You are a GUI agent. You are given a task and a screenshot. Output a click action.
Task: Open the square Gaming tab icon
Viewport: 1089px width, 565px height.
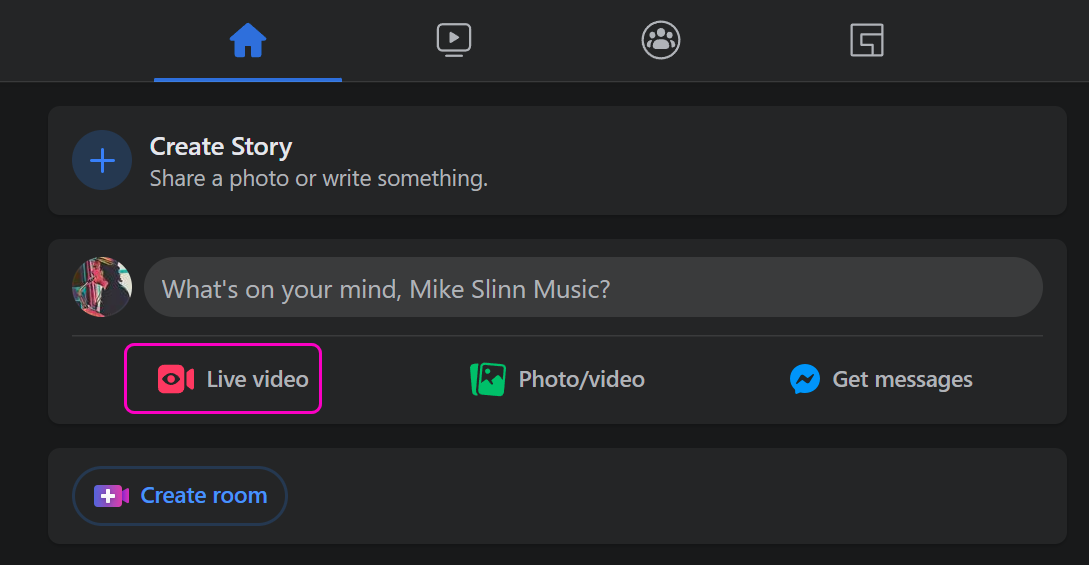coord(866,41)
